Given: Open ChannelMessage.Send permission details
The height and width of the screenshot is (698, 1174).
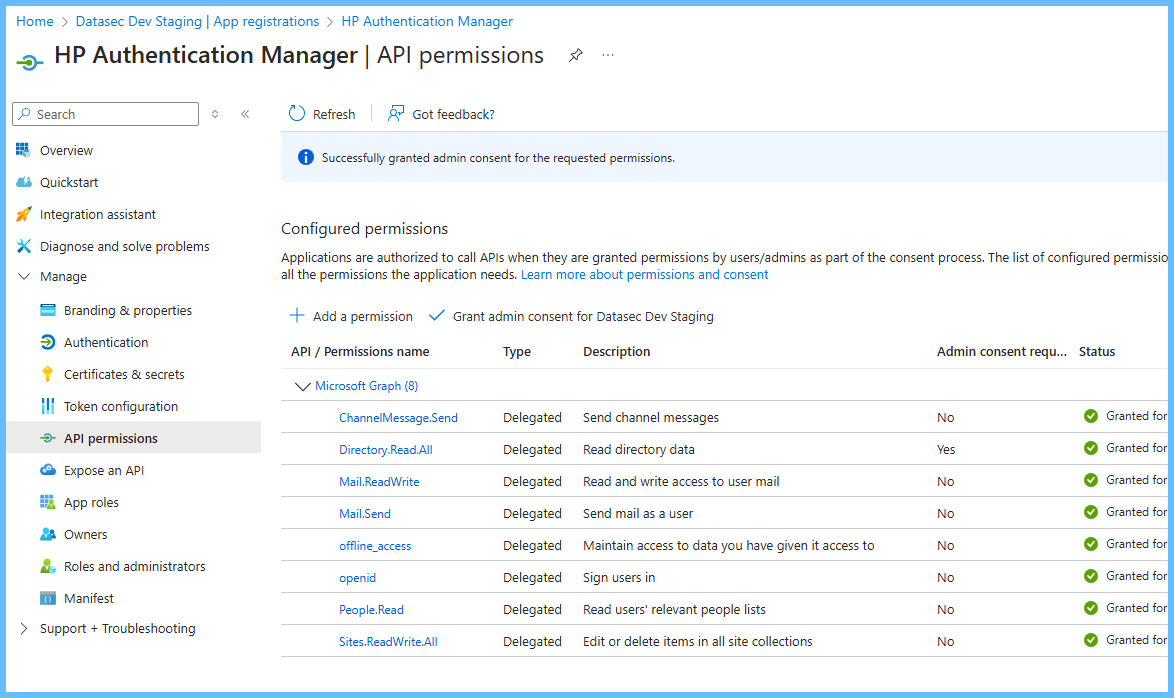Looking at the screenshot, I should (398, 418).
